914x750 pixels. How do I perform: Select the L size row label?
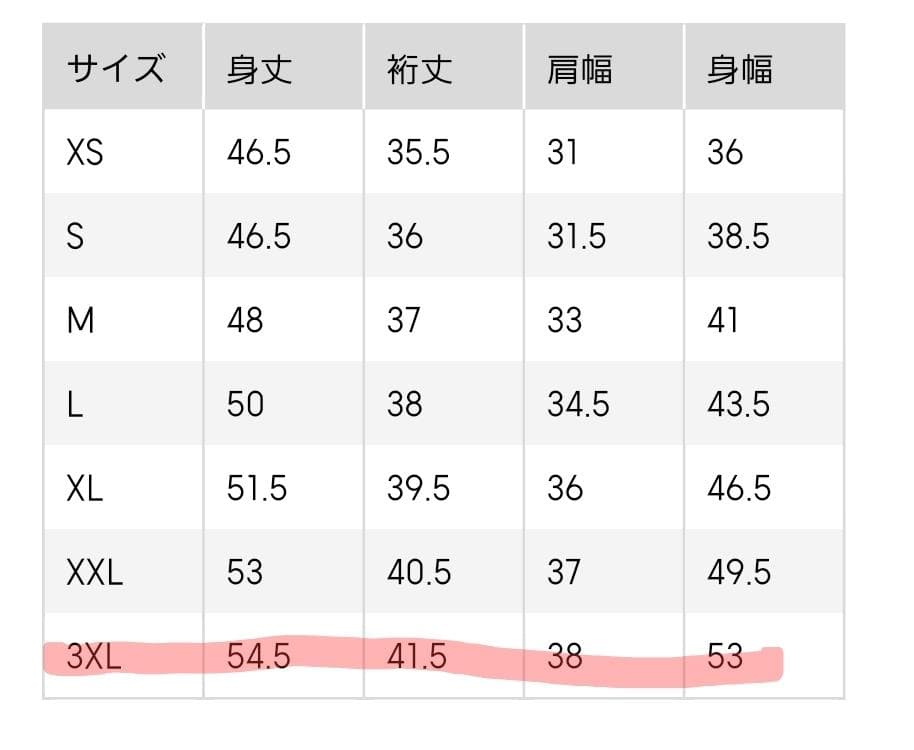[x=74, y=404]
